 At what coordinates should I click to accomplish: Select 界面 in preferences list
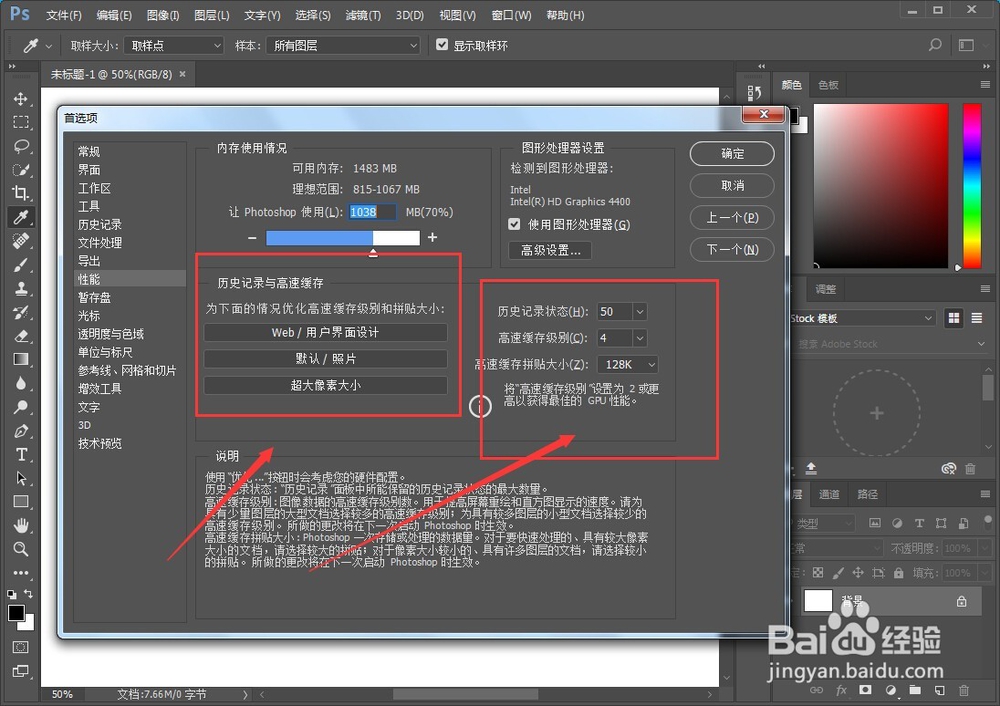[89, 170]
